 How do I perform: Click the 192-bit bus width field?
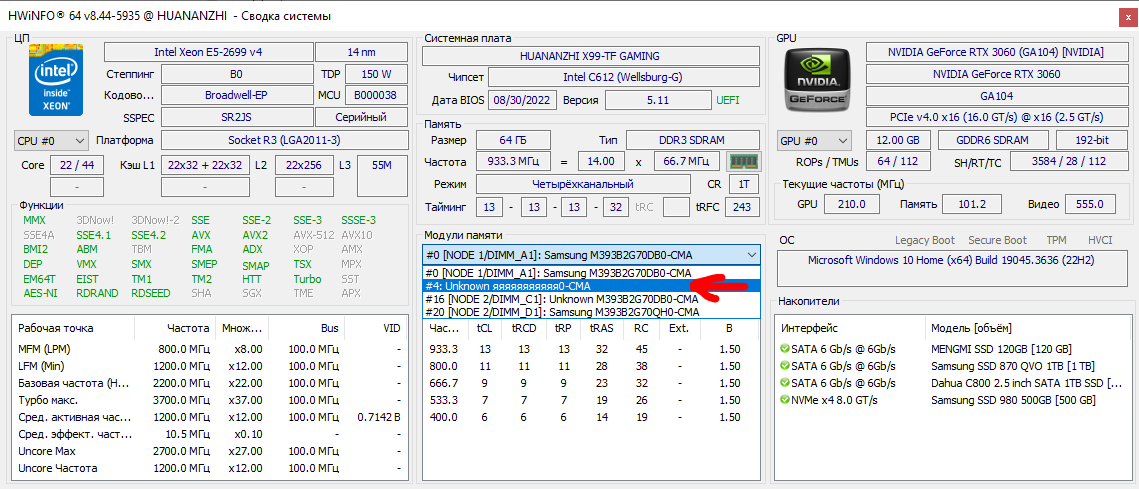(x=1091, y=140)
